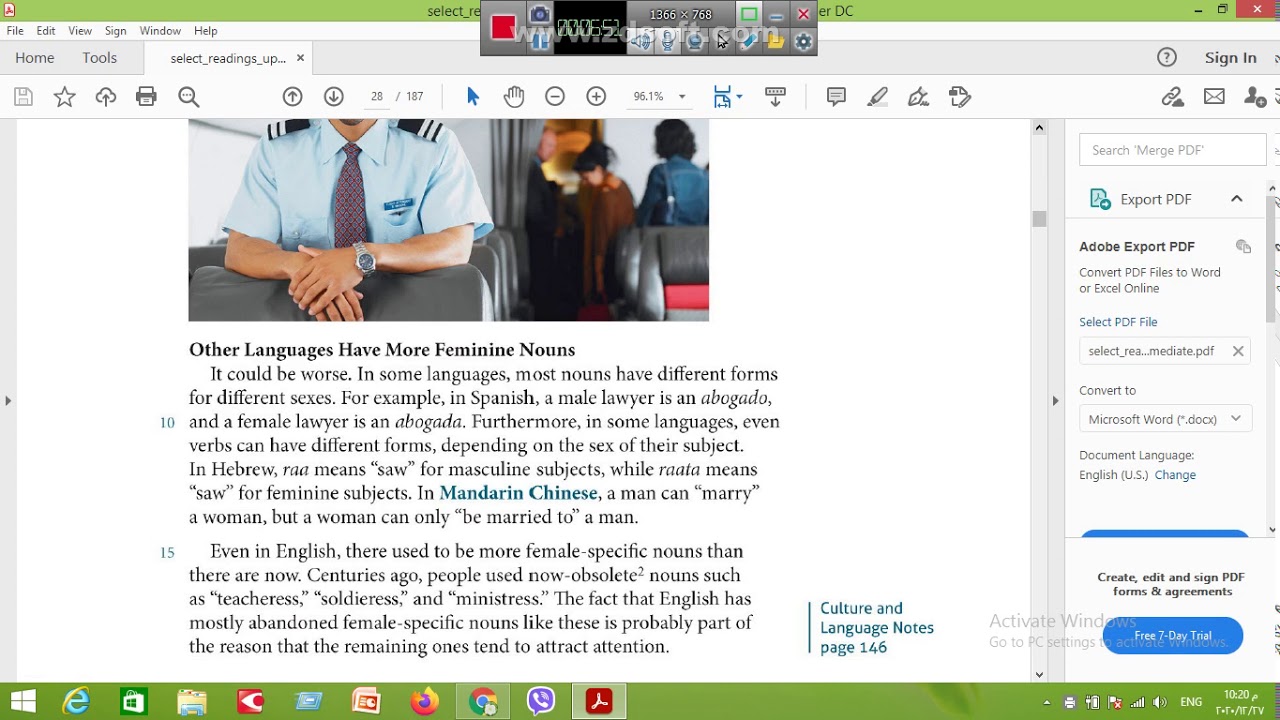
Task: Share a link to the file
Action: [1172, 97]
